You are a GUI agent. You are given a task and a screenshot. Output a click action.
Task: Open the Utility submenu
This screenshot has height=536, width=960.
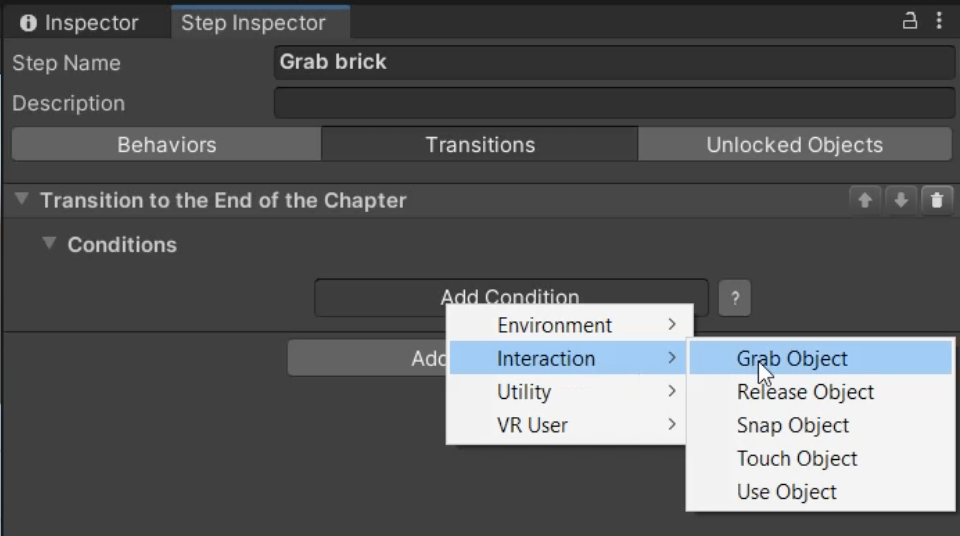click(x=570, y=392)
